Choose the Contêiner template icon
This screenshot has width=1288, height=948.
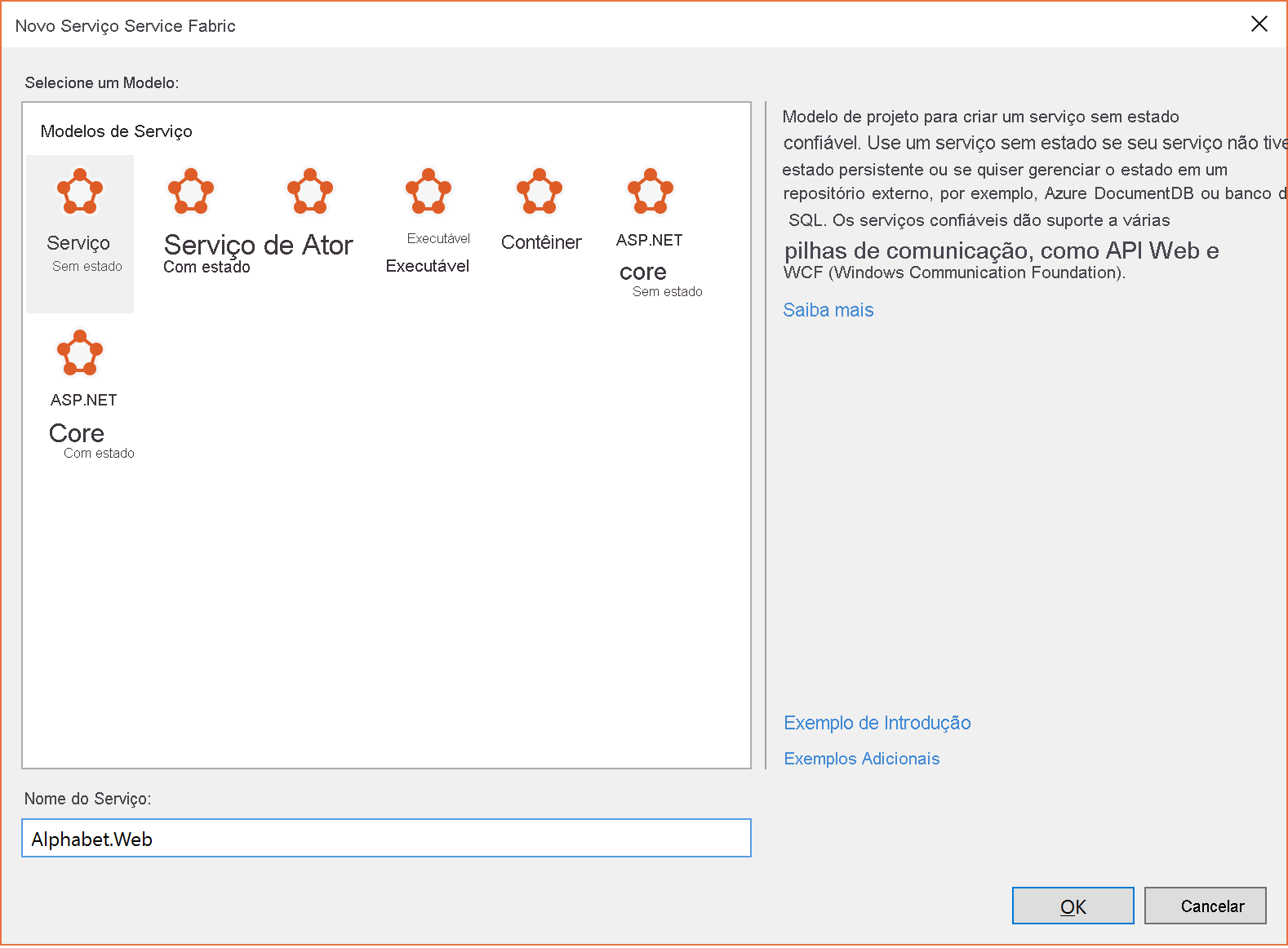tap(540, 191)
